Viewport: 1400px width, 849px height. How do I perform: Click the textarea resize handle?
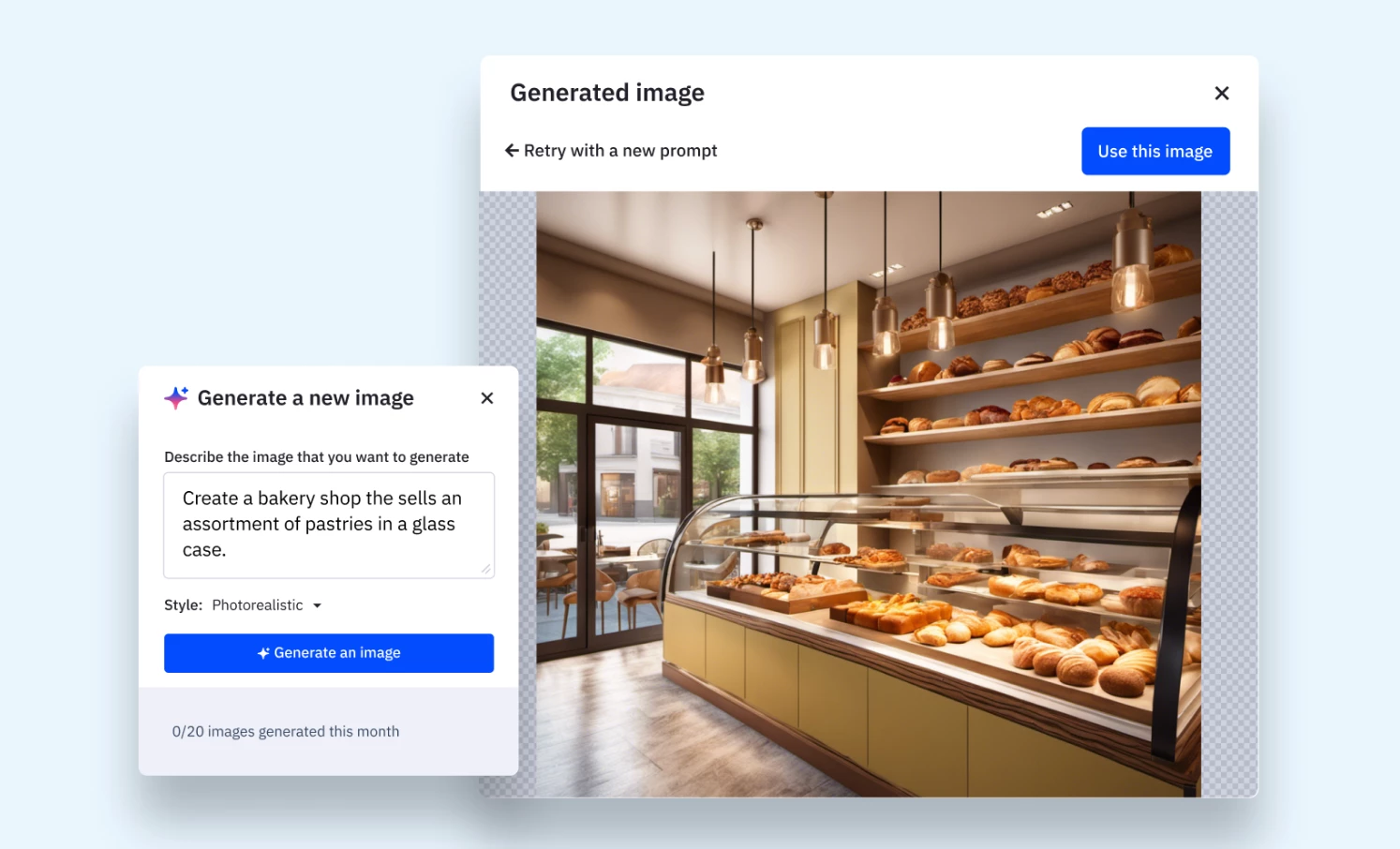point(487,570)
